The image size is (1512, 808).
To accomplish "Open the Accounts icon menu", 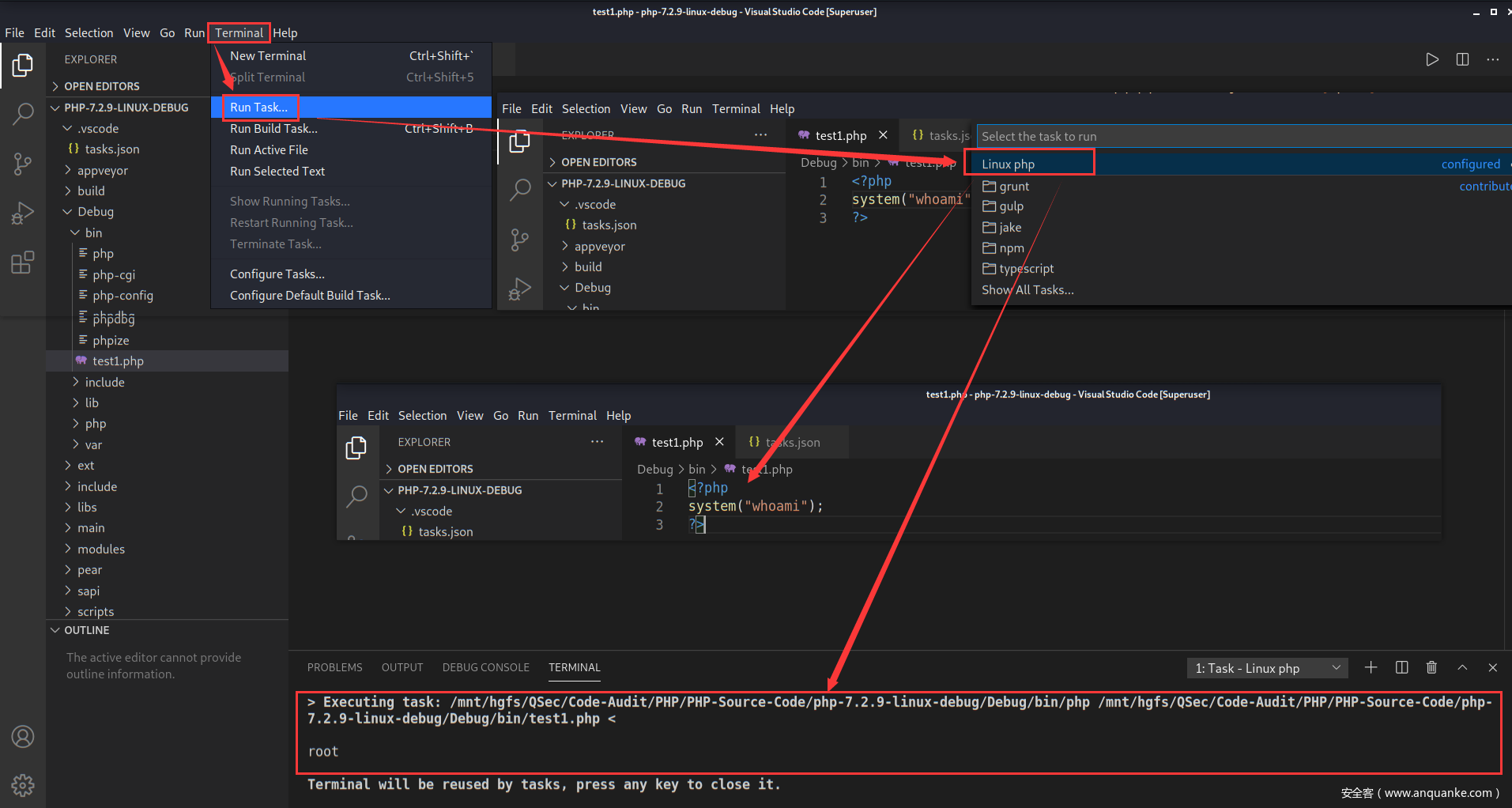I will (x=23, y=737).
